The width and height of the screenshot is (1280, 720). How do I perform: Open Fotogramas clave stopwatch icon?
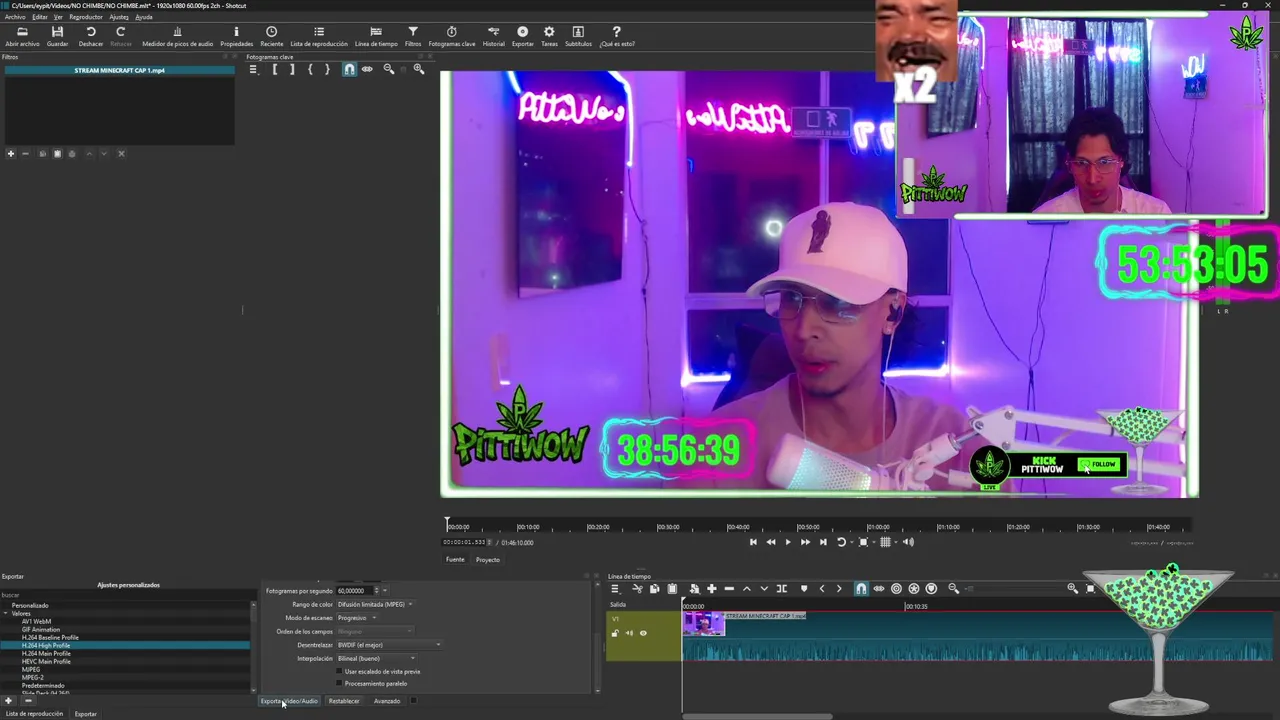pos(451,37)
